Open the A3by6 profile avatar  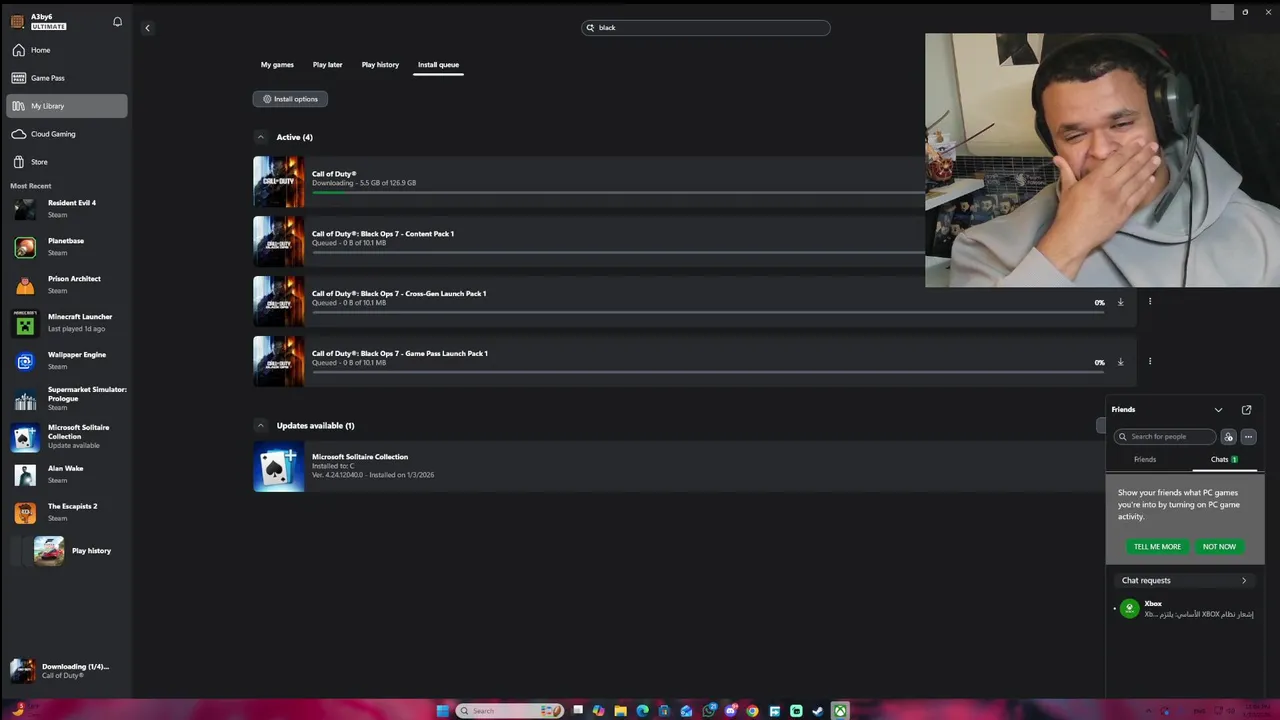click(17, 22)
